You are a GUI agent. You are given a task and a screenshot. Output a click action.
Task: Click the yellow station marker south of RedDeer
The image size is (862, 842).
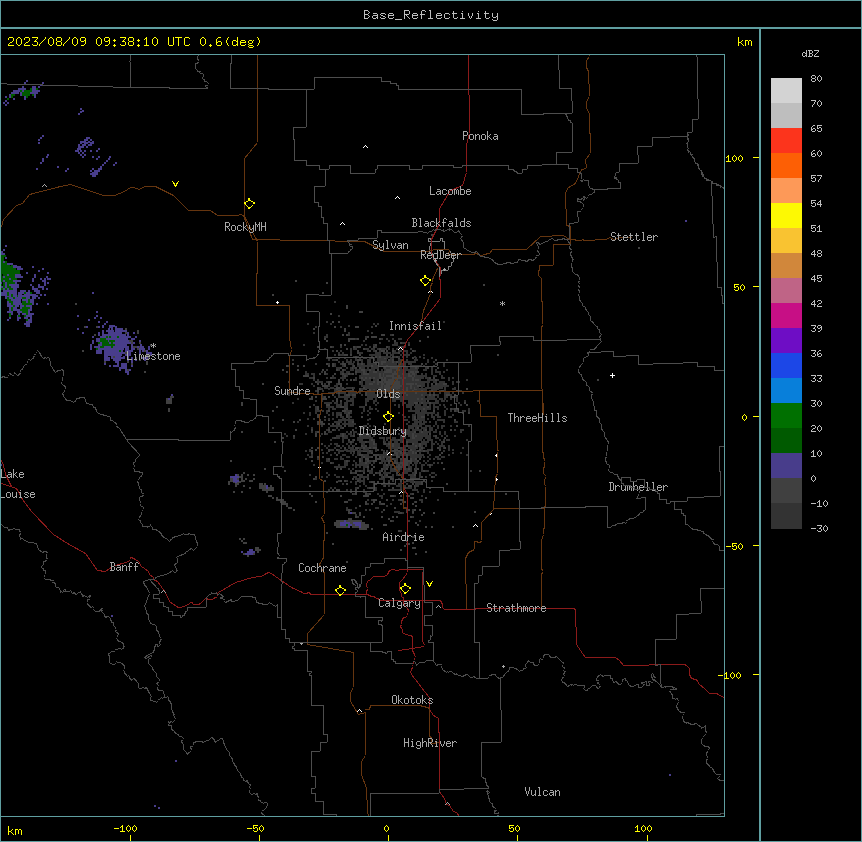[425, 281]
